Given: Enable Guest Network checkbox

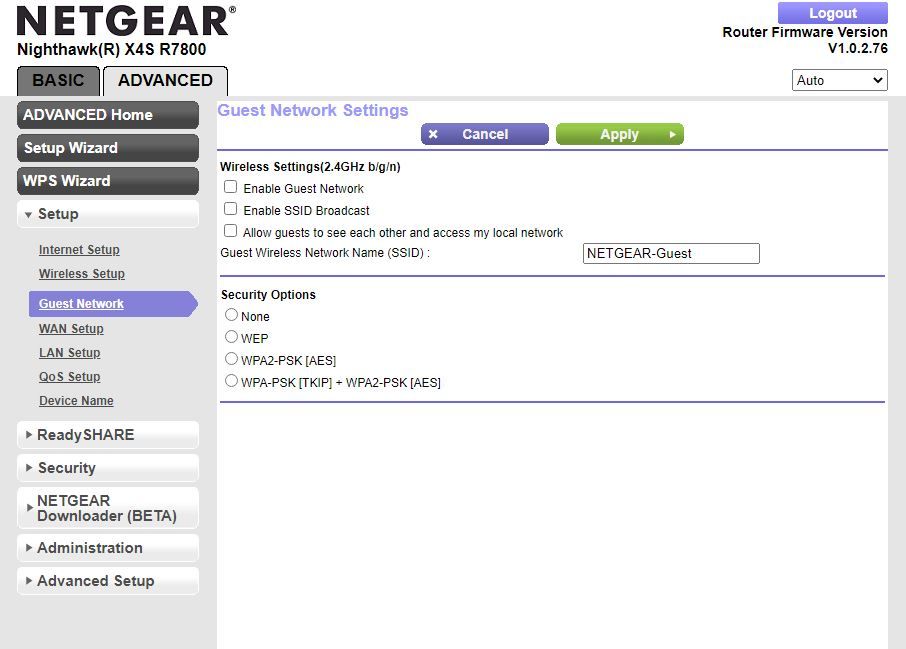Looking at the screenshot, I should pyautogui.click(x=231, y=187).
